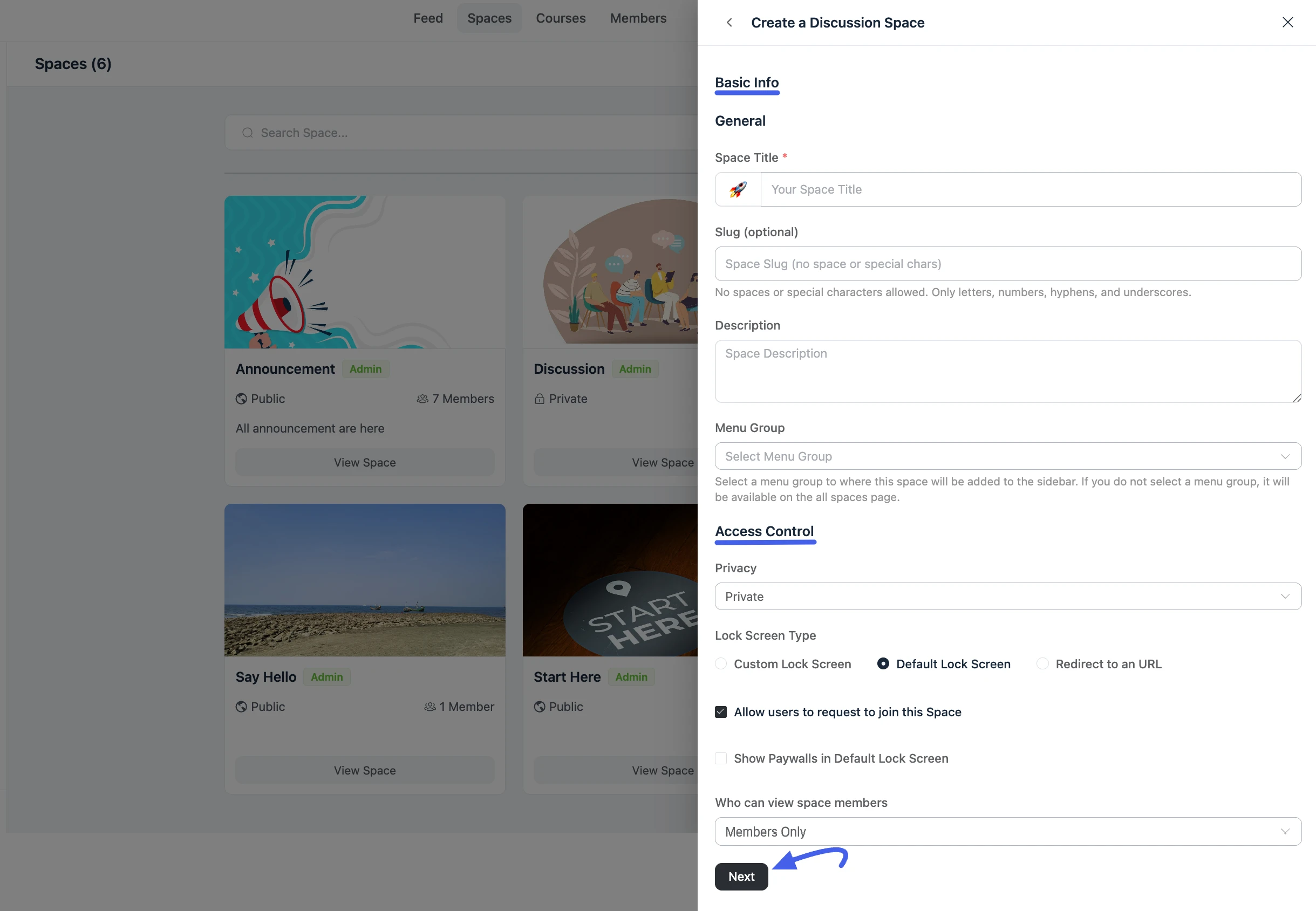Viewport: 1316px width, 911px height.
Task: Click the lock icon on Discussion card
Action: point(540,399)
